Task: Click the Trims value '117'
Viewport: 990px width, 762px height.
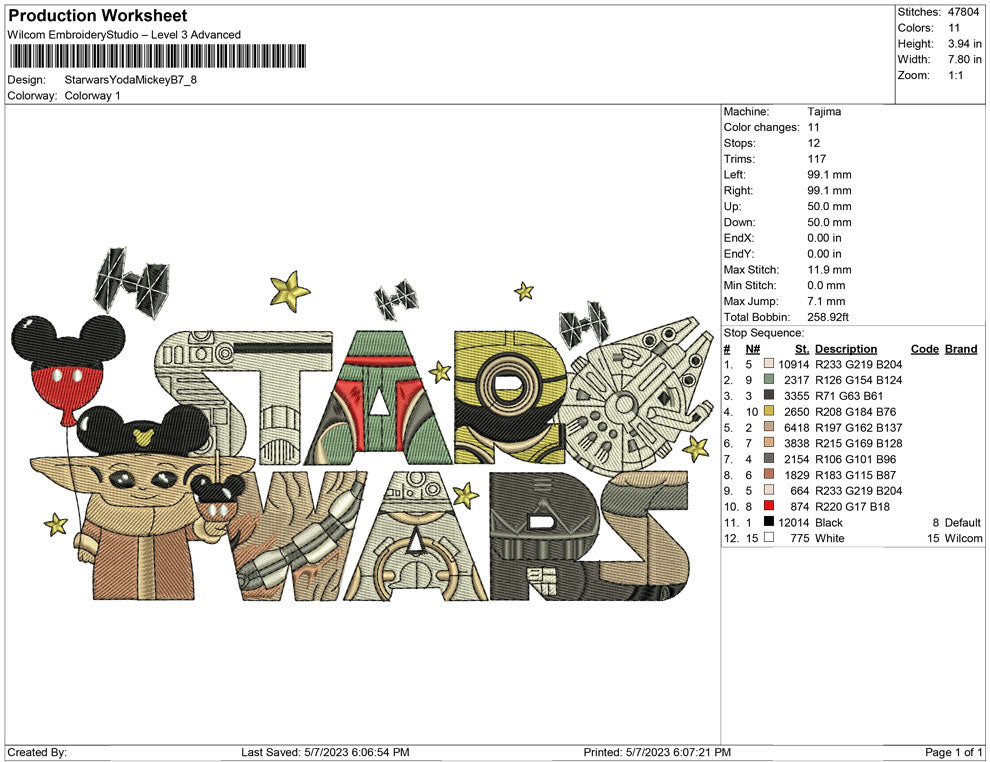Action: coord(816,159)
